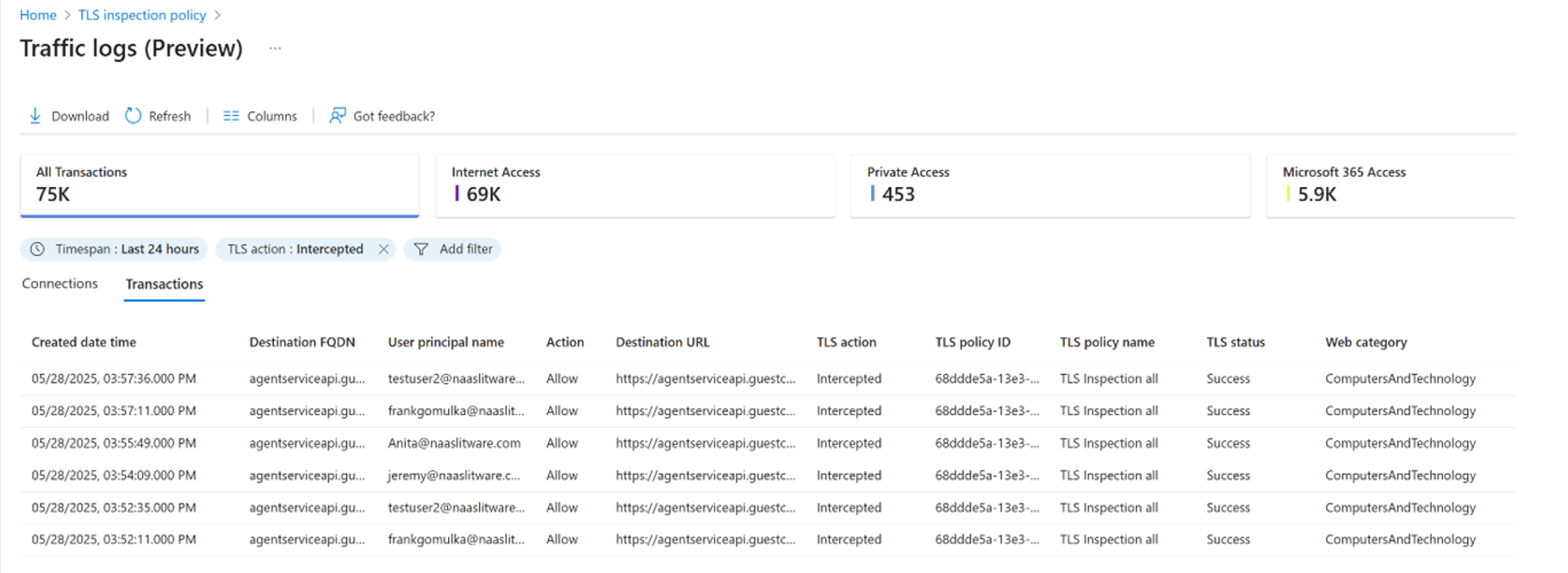This screenshot has width=1568, height=573.
Task: Select the 03:57:36.000 PM log row timestamp
Action: coord(114,378)
